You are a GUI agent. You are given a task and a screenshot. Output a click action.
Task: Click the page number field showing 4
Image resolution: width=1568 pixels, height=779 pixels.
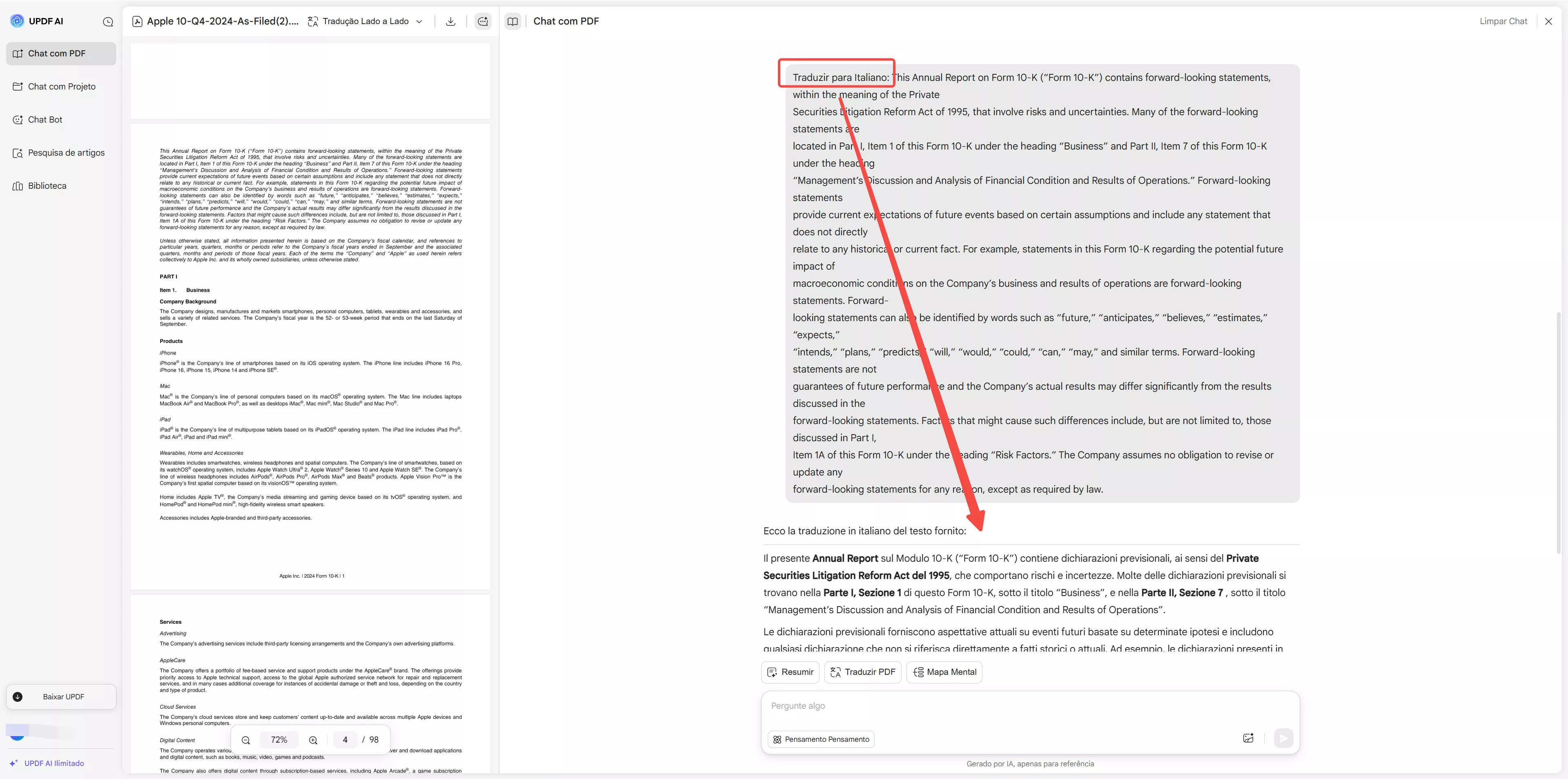345,740
